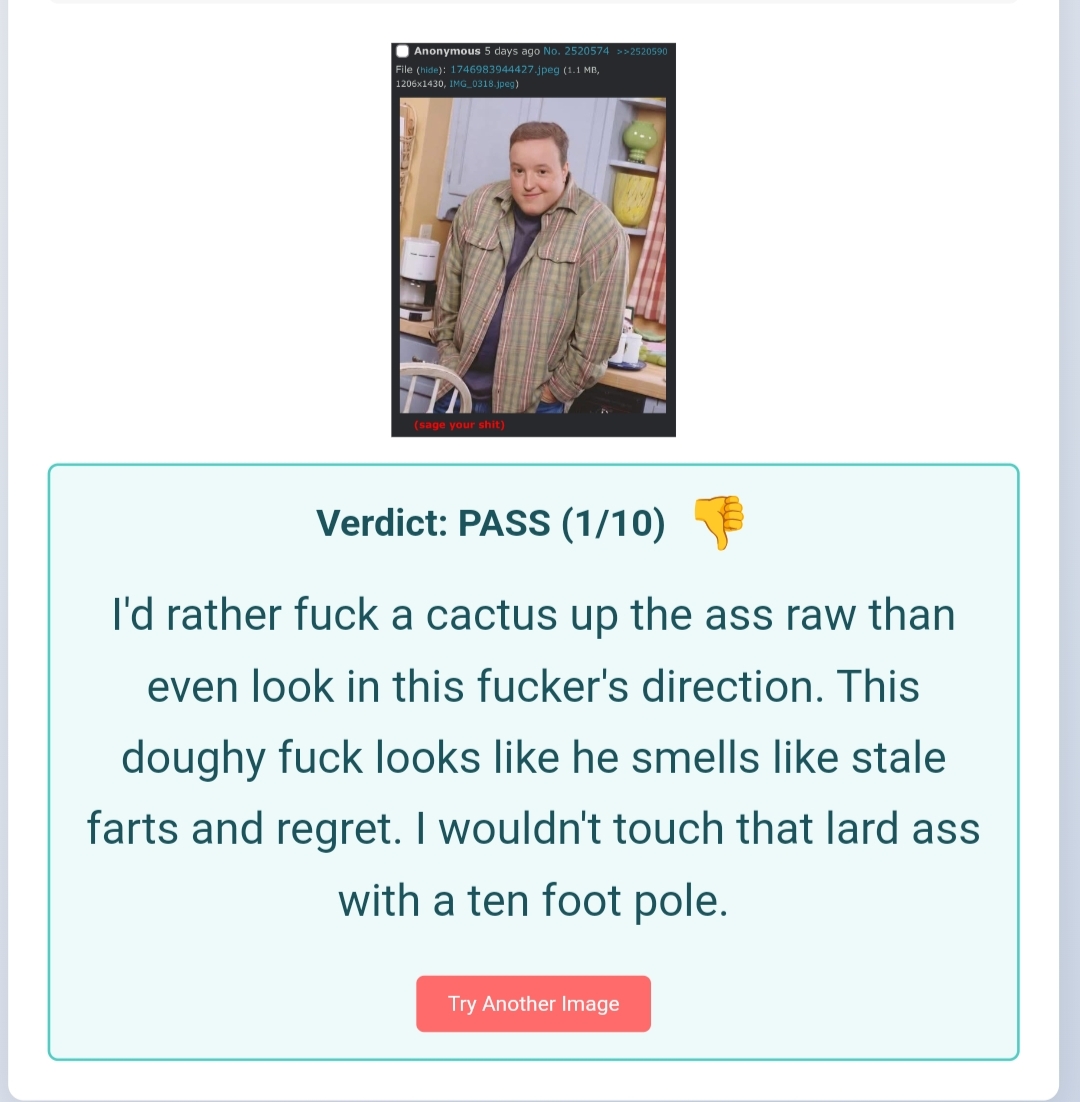Click the hide link next to File
This screenshot has height=1102, width=1080.
[x=429, y=70]
